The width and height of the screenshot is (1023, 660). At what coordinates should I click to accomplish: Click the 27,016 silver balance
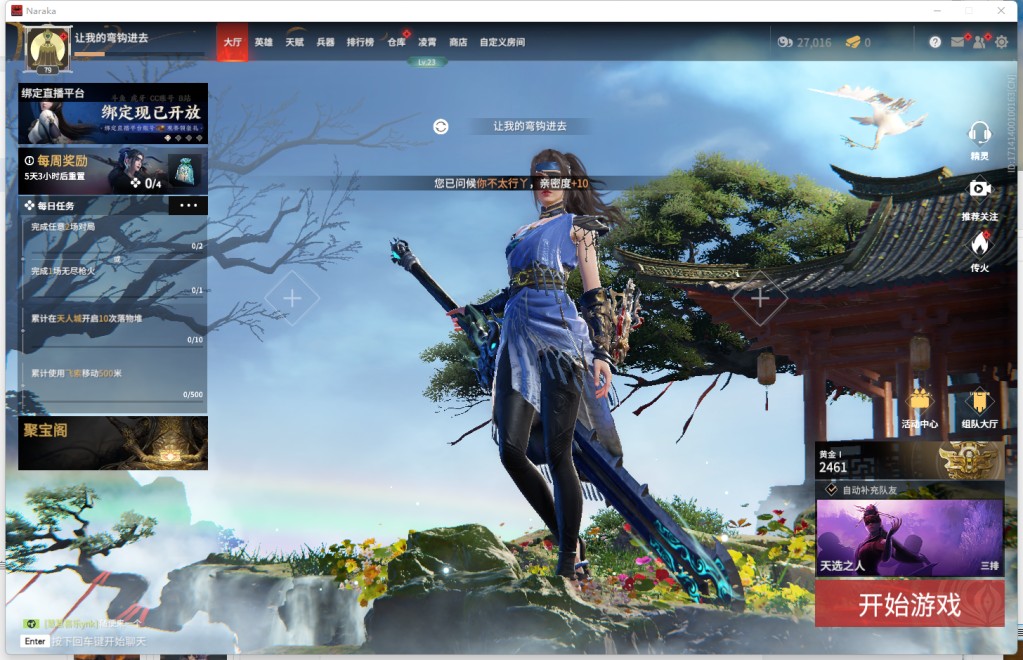pos(814,42)
